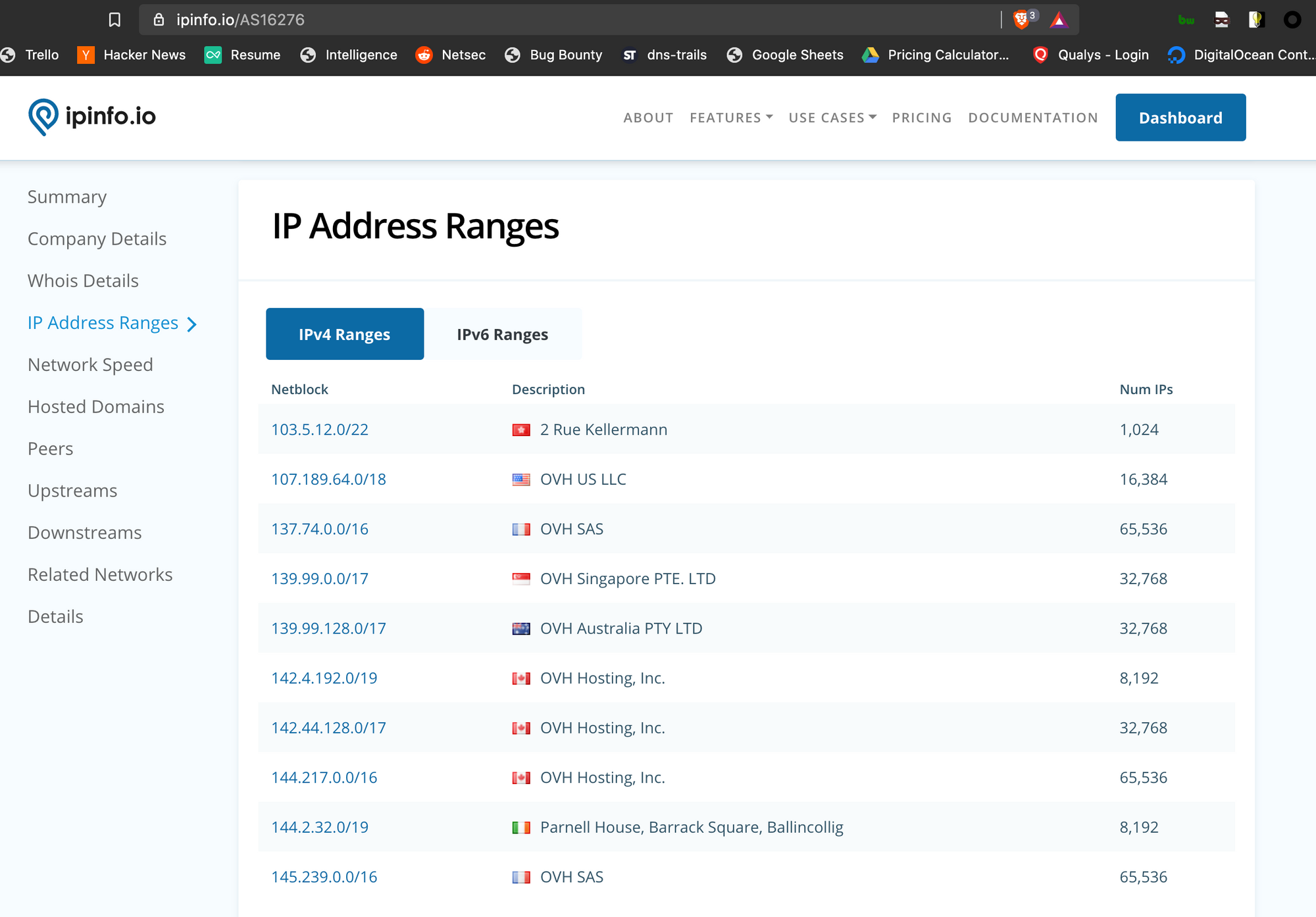Click the 16,384 Num IPs value

1144,480
